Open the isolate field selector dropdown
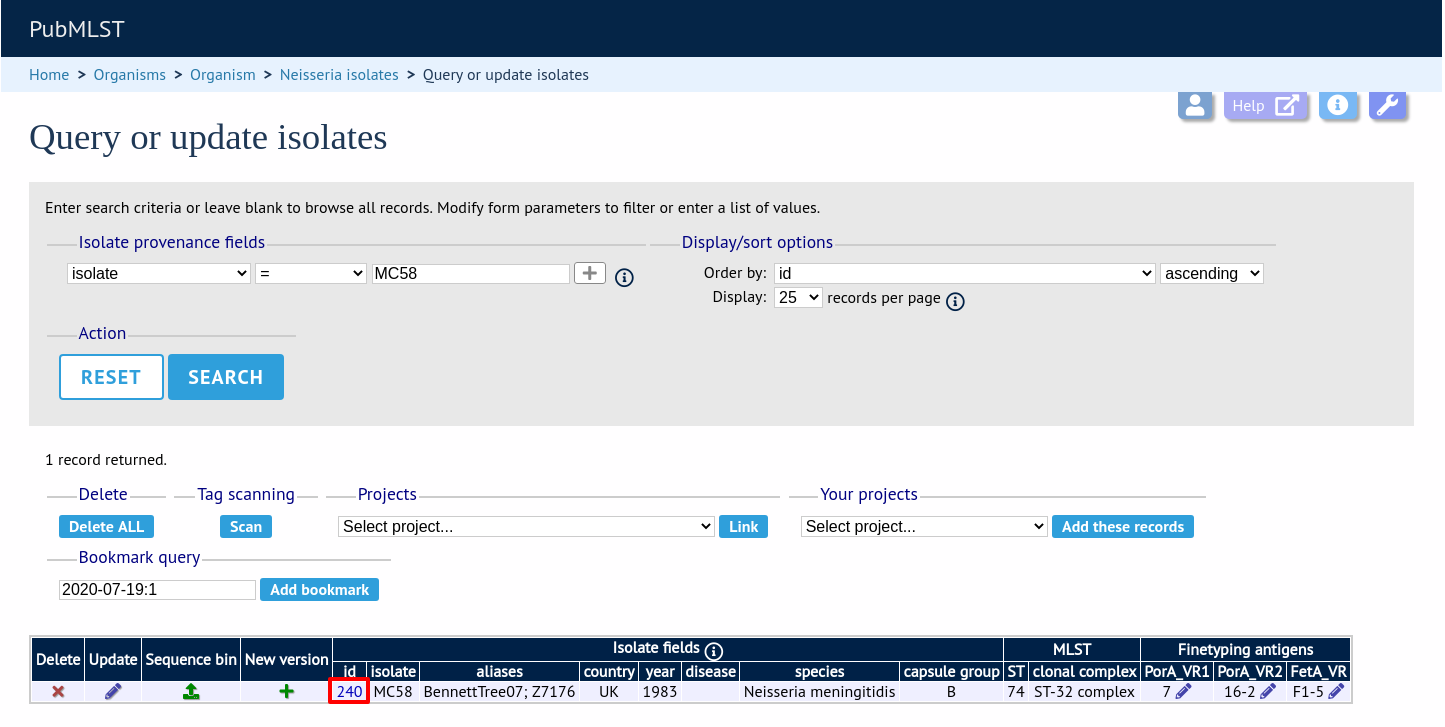This screenshot has height=727, width=1445. pyautogui.click(x=159, y=273)
